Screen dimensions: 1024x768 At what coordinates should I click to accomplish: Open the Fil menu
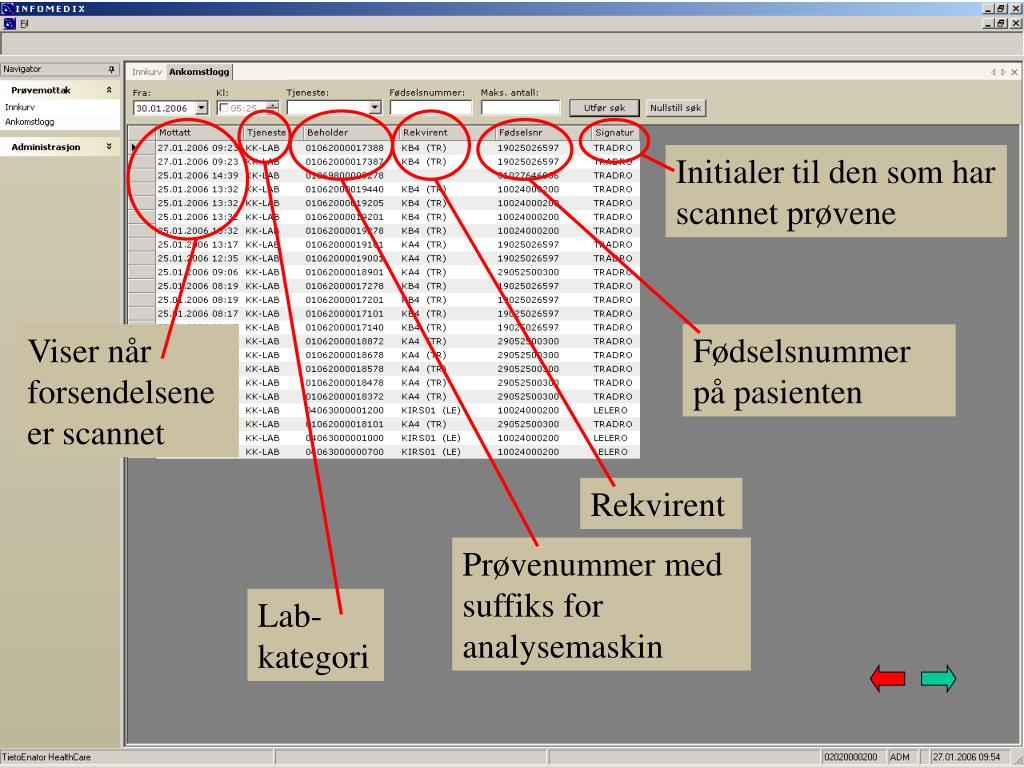24,24
